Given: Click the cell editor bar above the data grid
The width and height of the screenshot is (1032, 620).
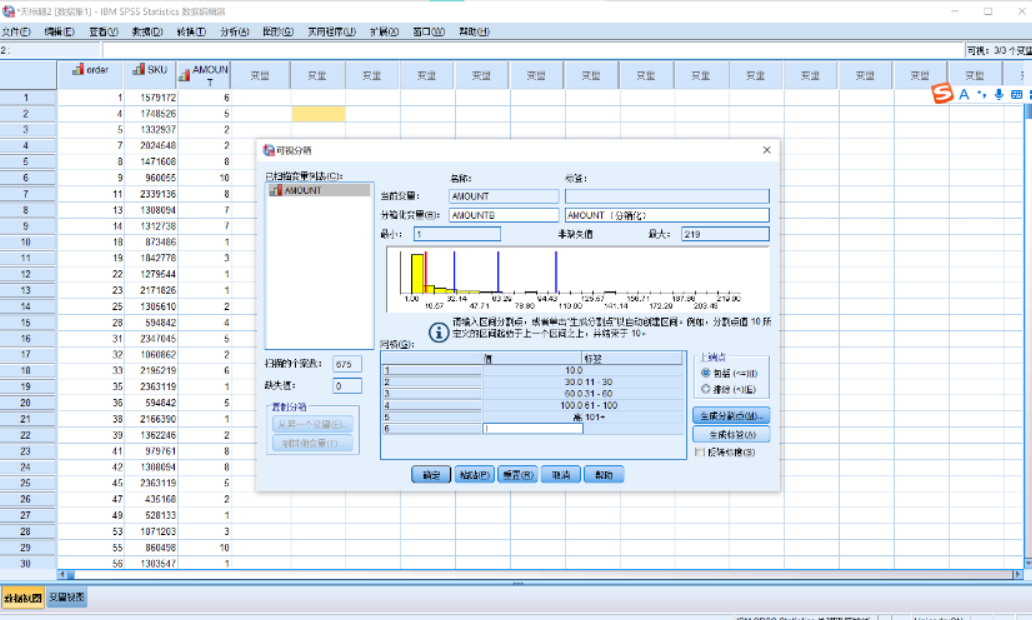Looking at the screenshot, I should [x=533, y=50].
